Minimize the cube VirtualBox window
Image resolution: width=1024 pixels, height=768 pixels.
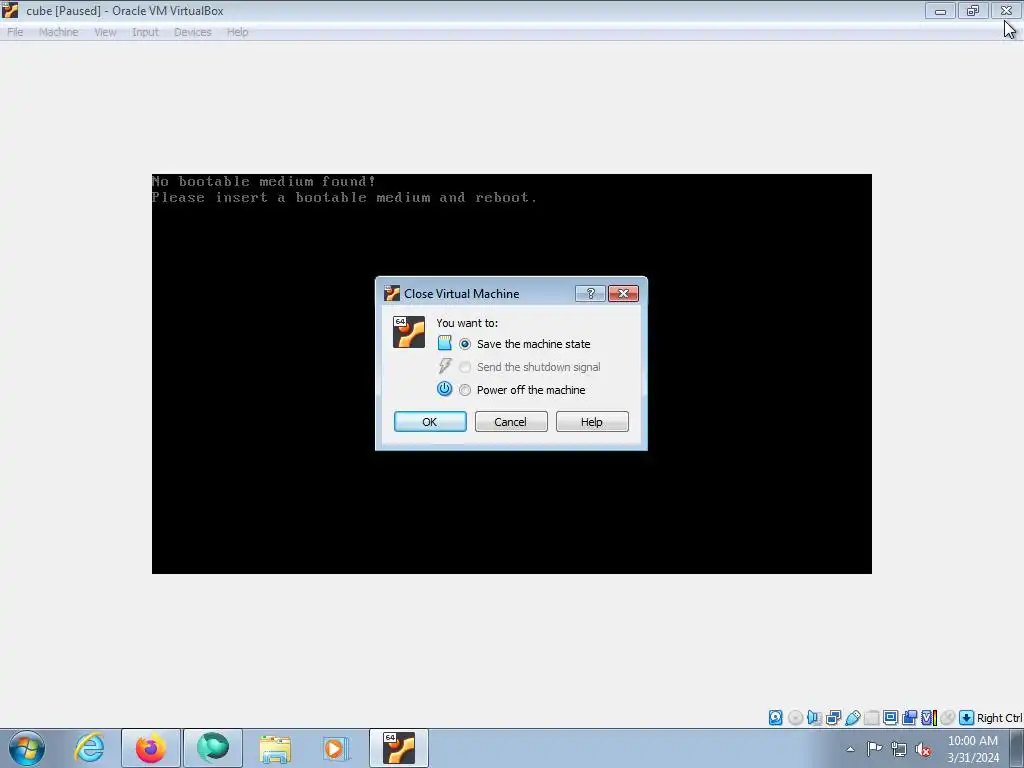pos(940,11)
